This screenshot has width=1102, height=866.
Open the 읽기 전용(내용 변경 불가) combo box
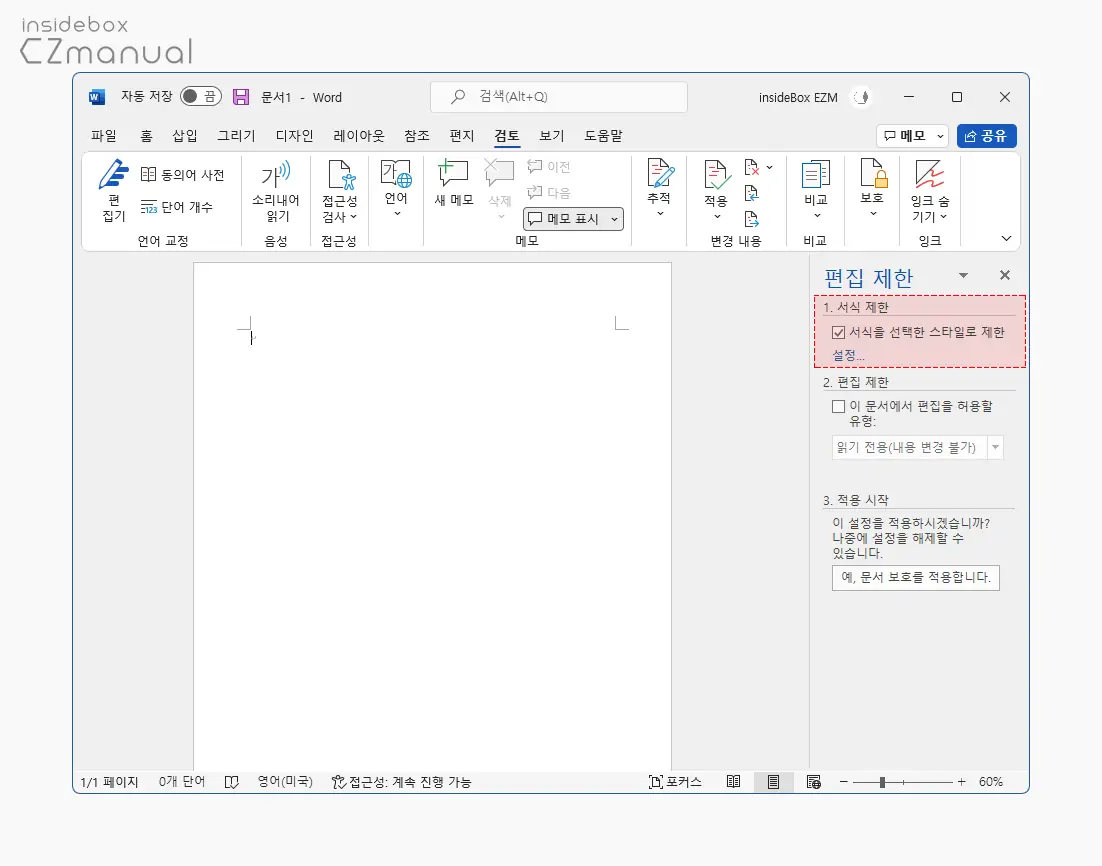pyautogui.click(x=917, y=447)
